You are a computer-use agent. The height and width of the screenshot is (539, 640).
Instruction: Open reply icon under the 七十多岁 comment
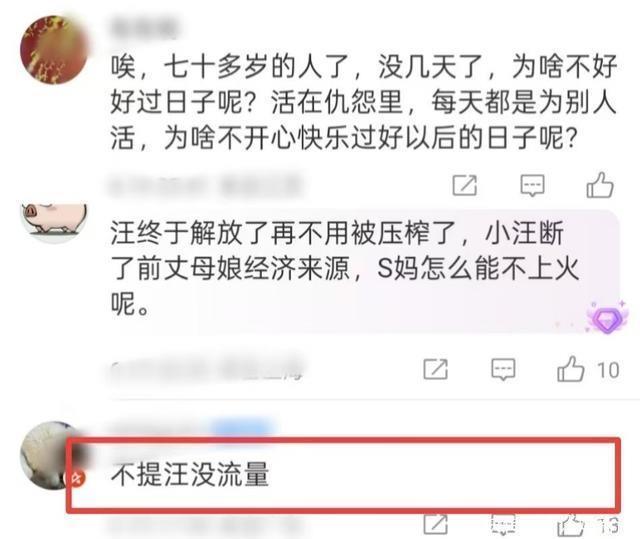[x=532, y=186]
